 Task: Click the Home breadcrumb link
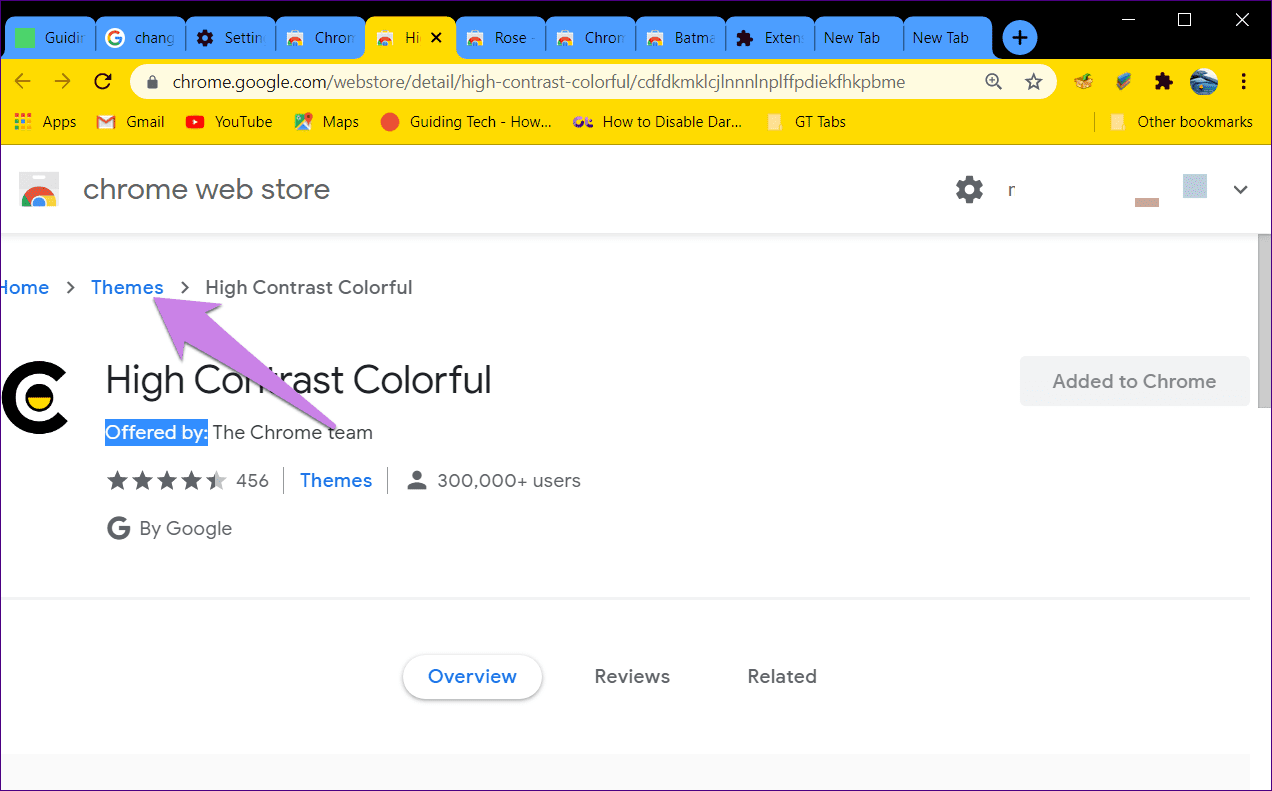24,288
